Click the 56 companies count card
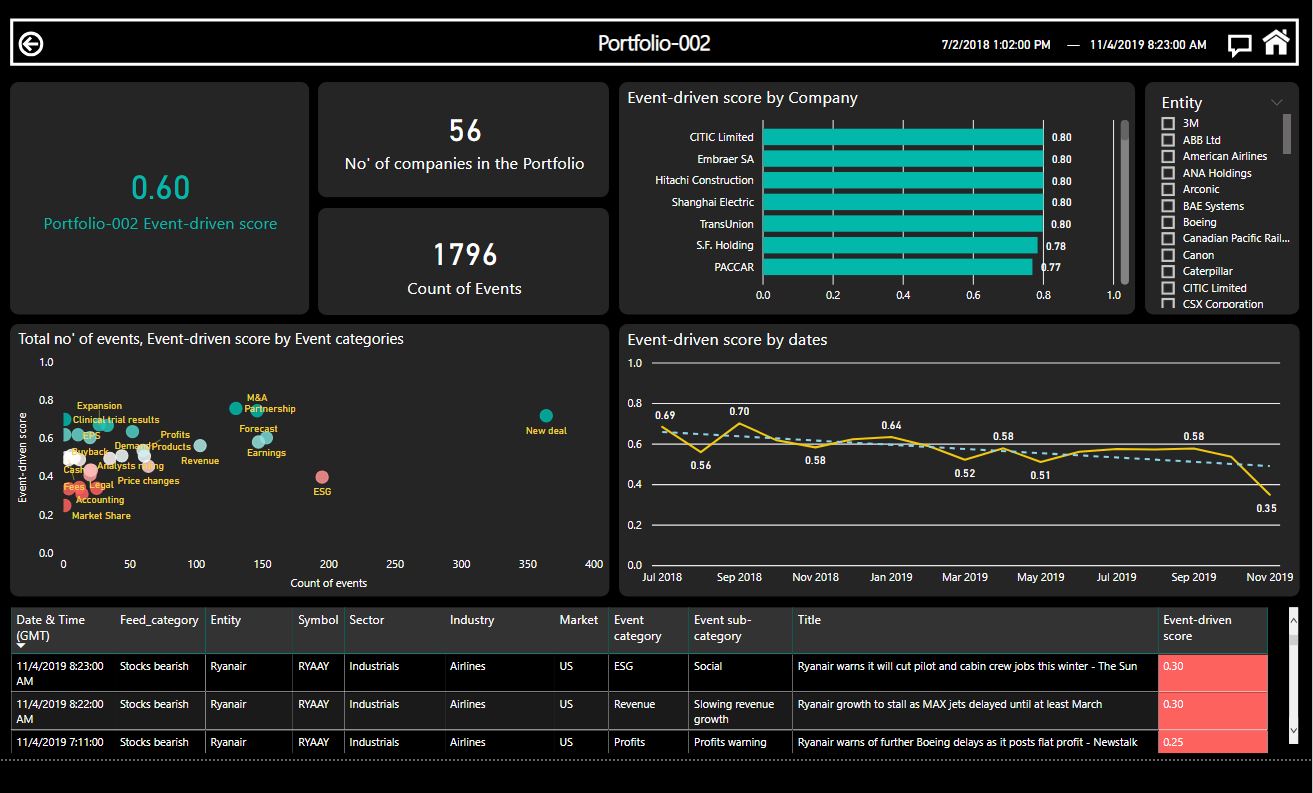 coord(464,140)
